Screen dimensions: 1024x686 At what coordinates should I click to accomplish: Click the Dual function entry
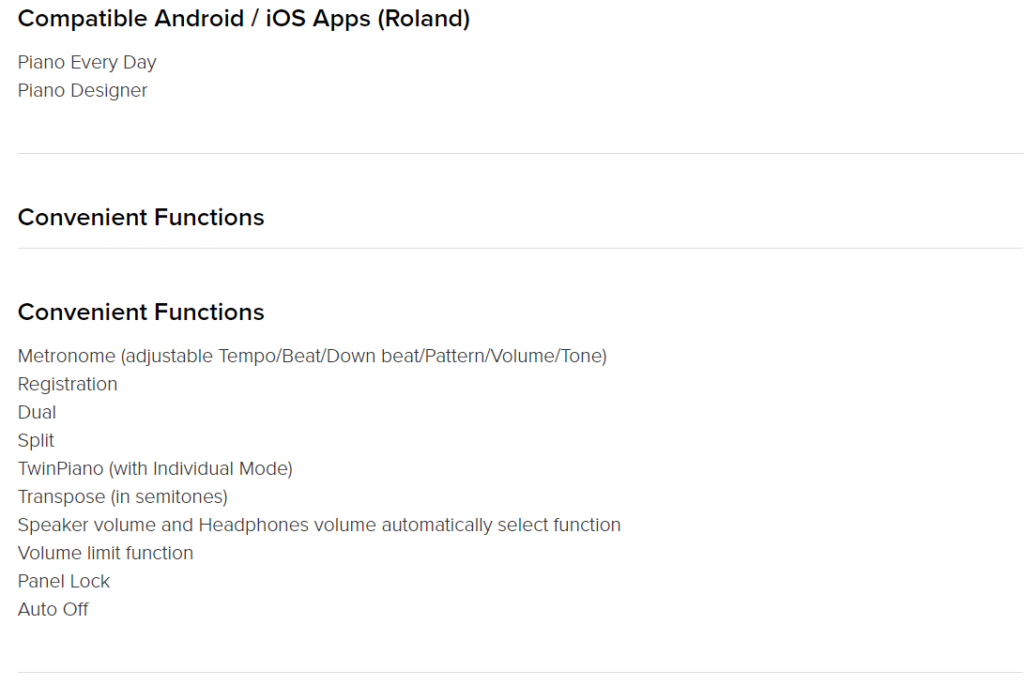(x=37, y=412)
